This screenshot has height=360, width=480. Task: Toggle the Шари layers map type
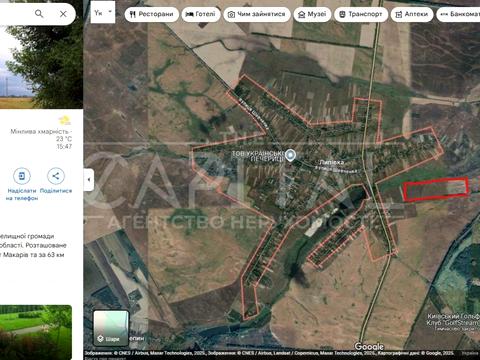[x=111, y=328]
